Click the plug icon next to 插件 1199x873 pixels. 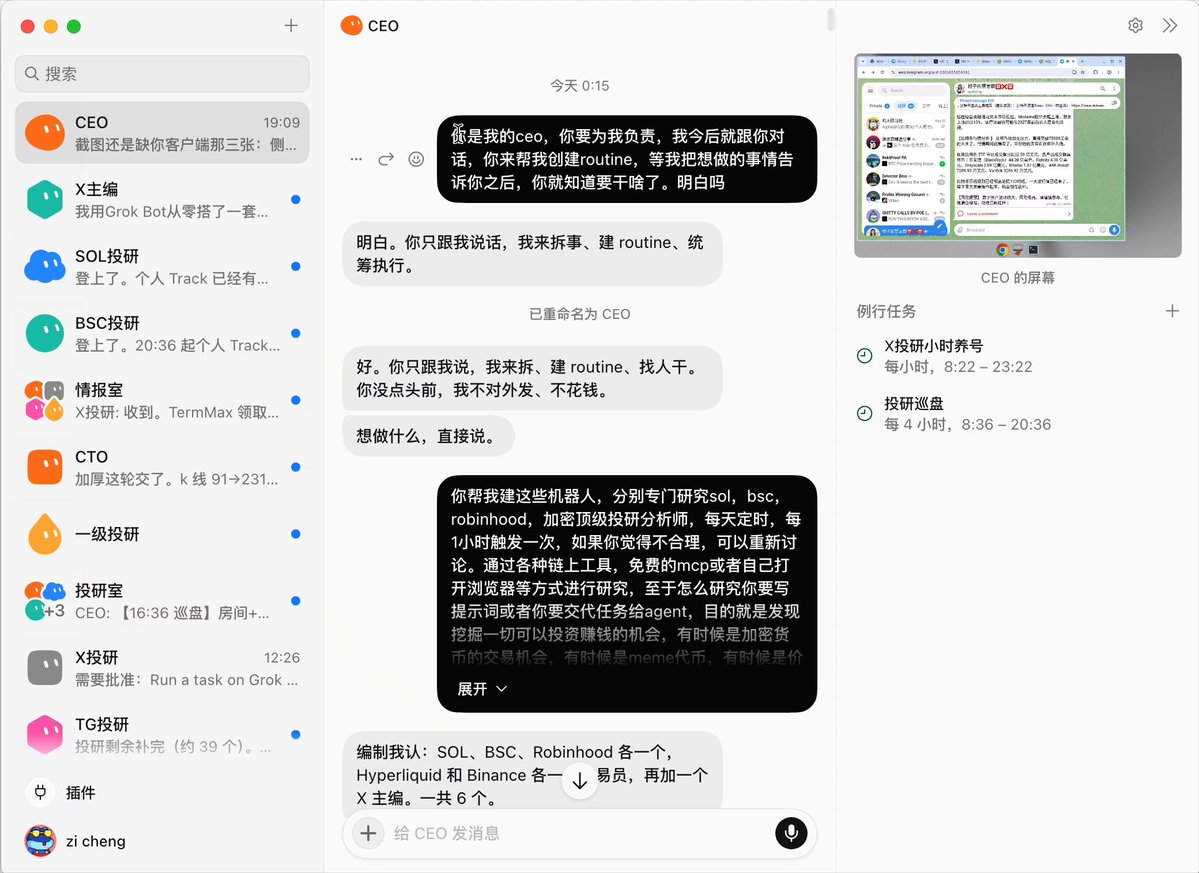coord(41,792)
